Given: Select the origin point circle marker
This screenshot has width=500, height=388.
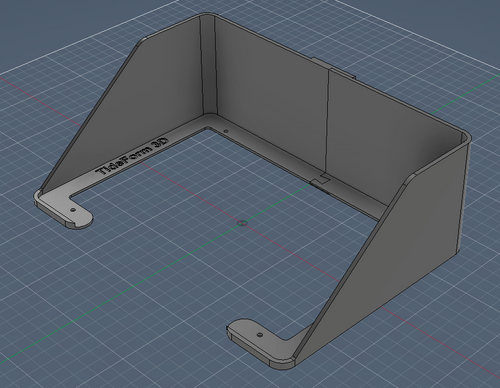Looking at the screenshot, I should pyautogui.click(x=242, y=223).
